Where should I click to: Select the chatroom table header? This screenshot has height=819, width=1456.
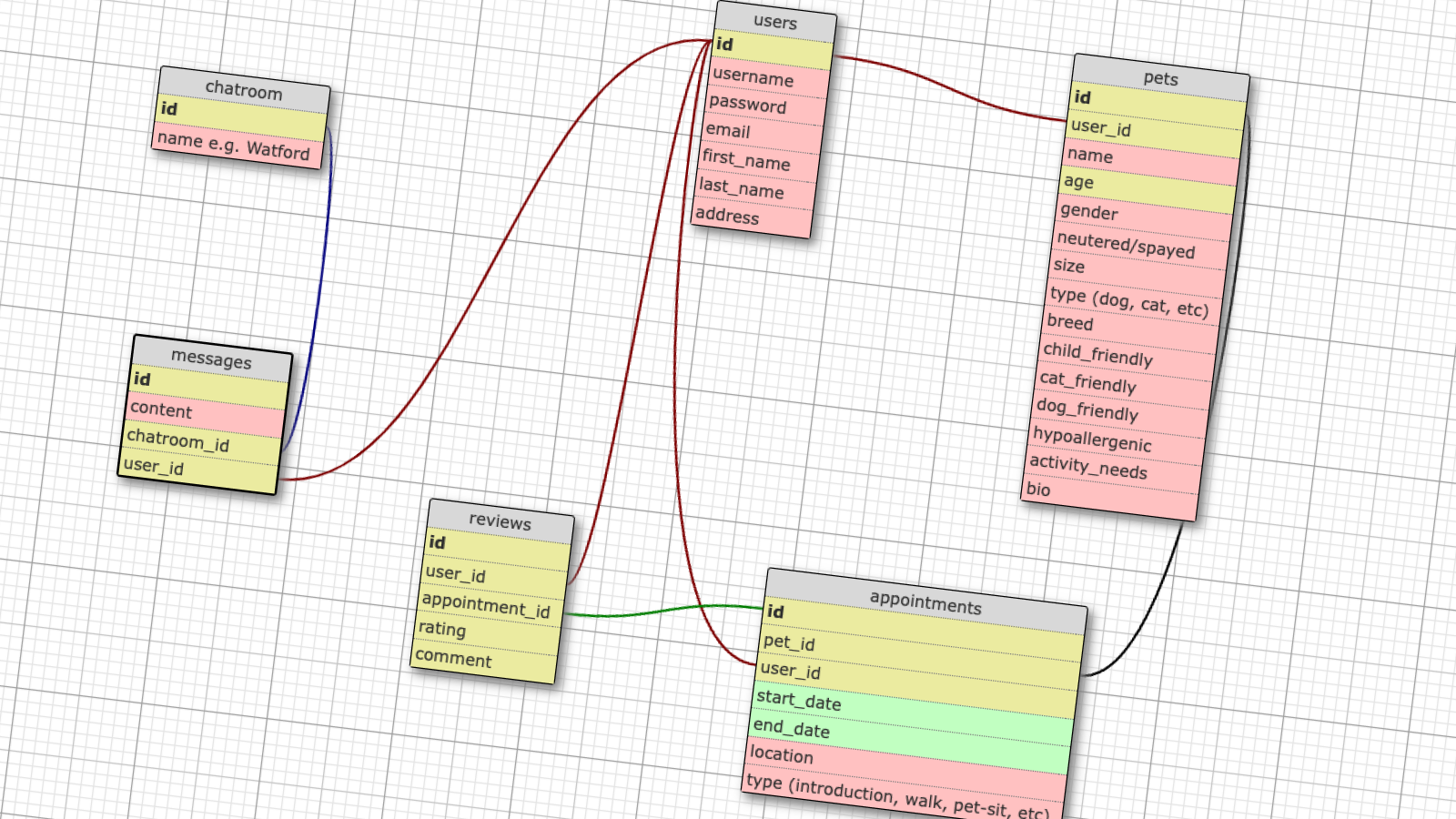coord(242,92)
